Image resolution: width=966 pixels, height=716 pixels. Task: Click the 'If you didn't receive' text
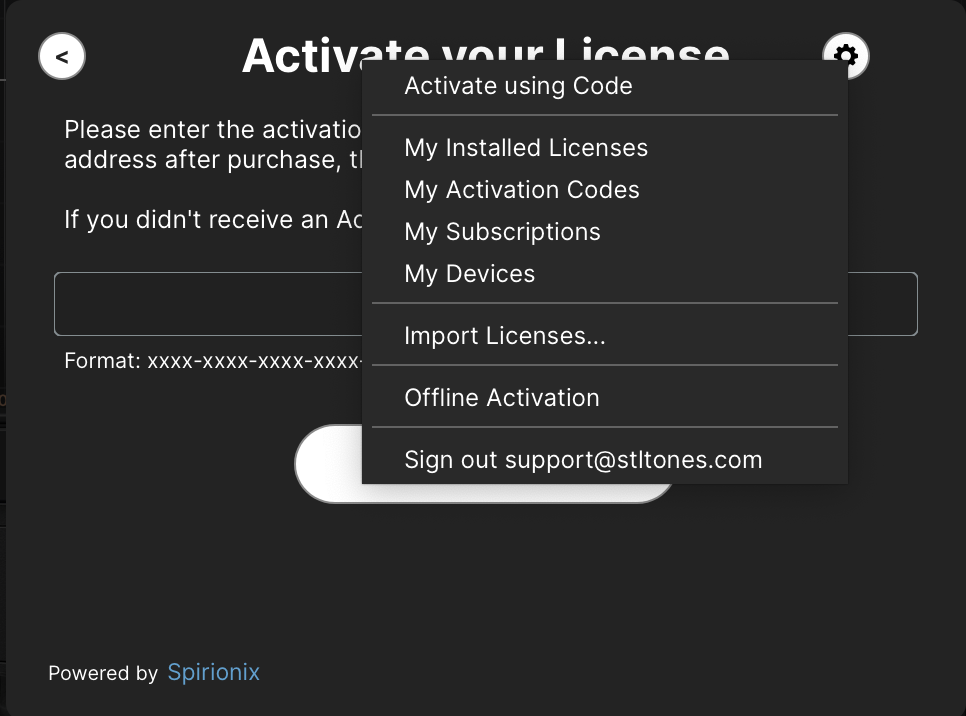tap(213, 219)
